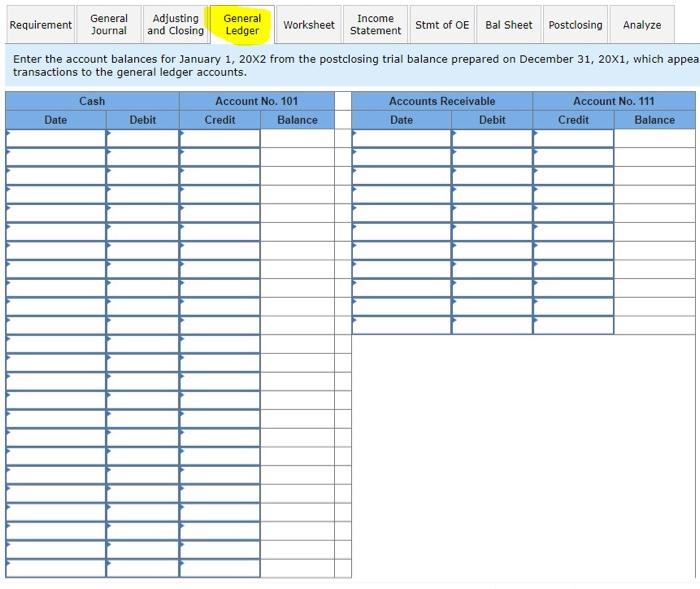Click Debit column header in Accounts Receivable ledger
This screenshot has width=700, height=589.
(492, 120)
